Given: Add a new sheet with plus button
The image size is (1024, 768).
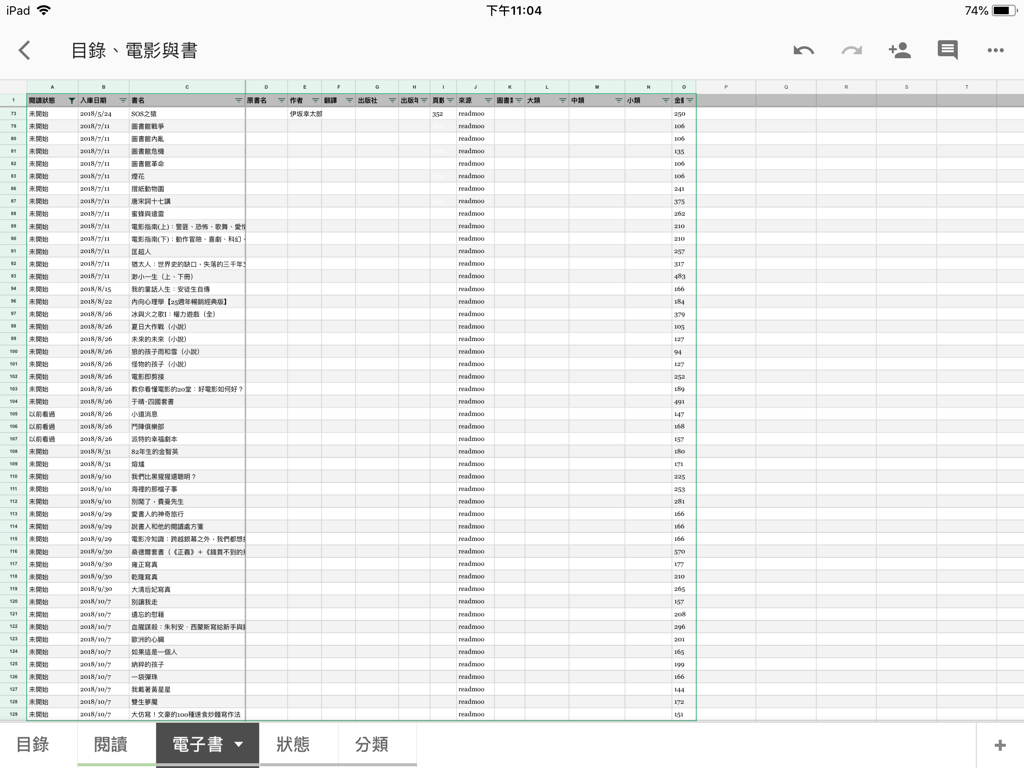Looking at the screenshot, I should pos(1000,745).
